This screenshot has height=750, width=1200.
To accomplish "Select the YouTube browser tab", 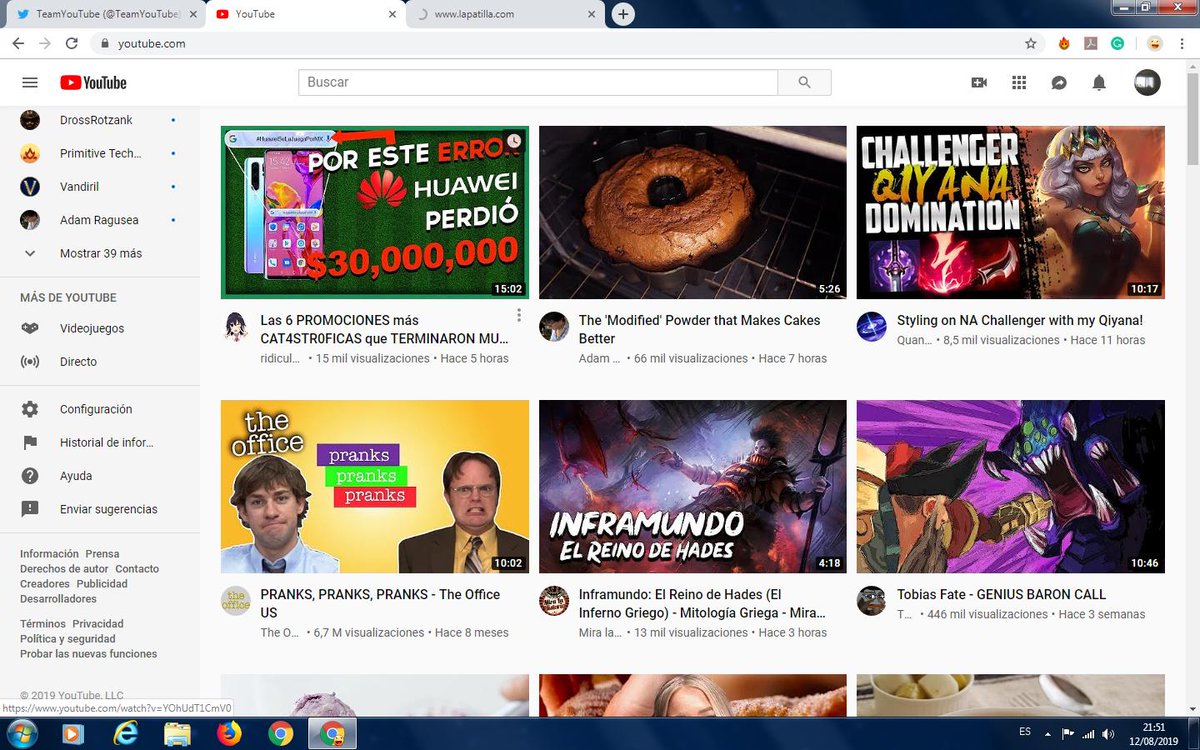I will point(305,14).
